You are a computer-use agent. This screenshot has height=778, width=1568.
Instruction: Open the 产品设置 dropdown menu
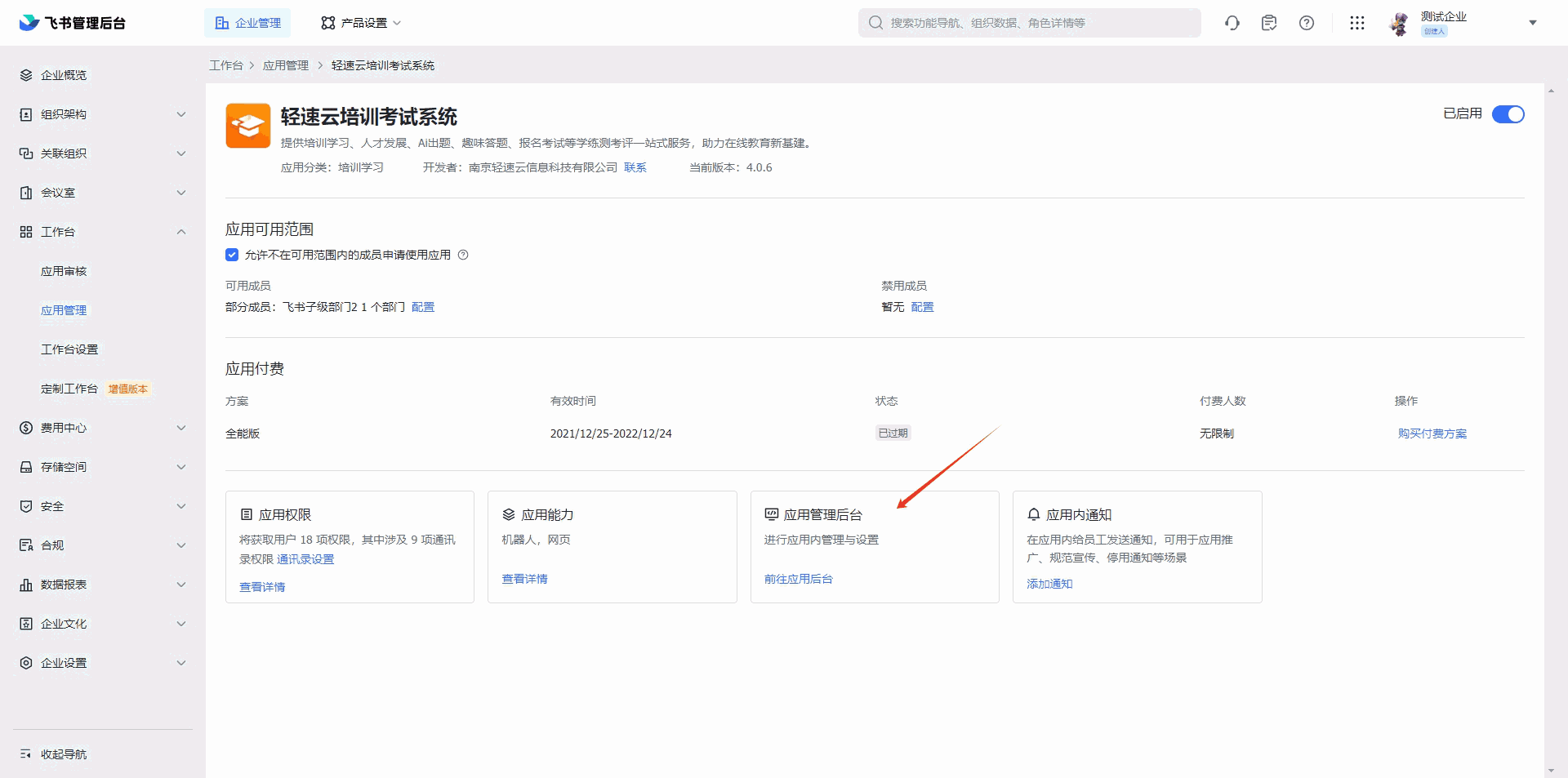[361, 23]
